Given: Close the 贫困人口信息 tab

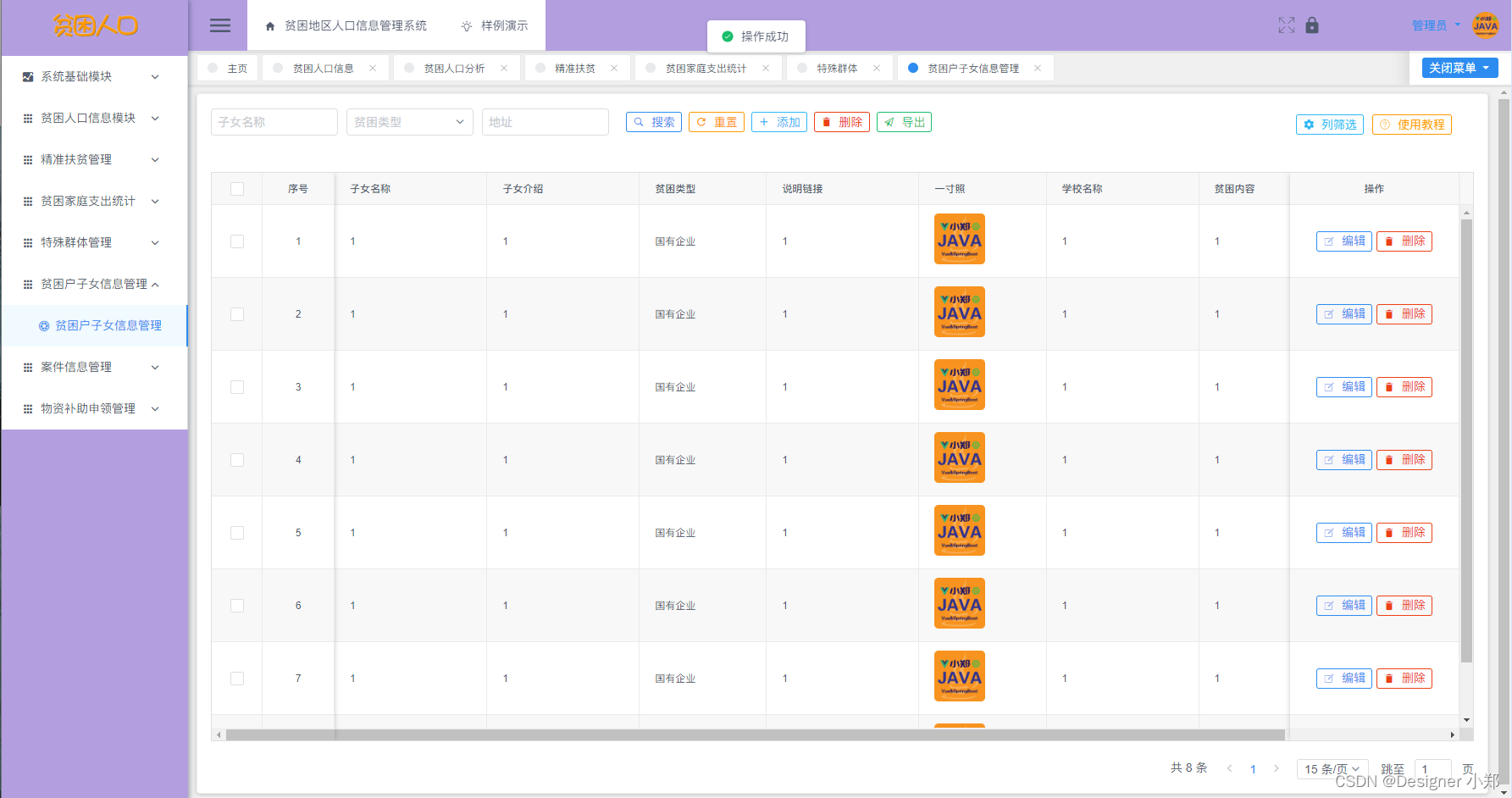Looking at the screenshot, I should point(373,69).
